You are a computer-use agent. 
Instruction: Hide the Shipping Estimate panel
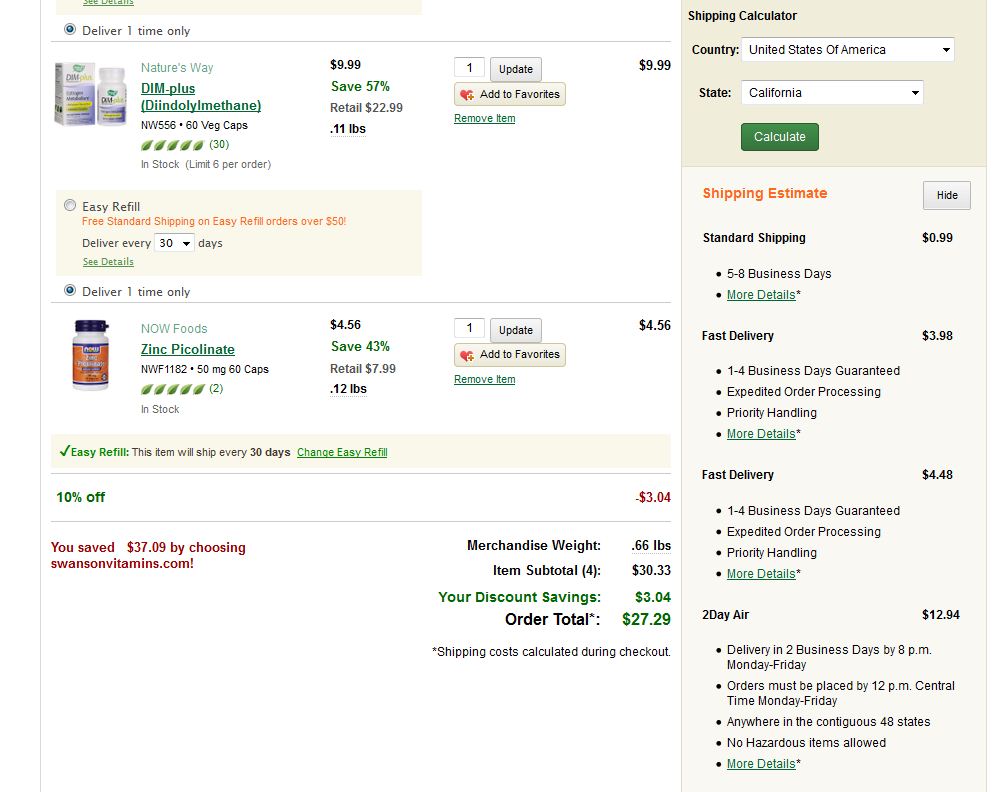coord(947,195)
